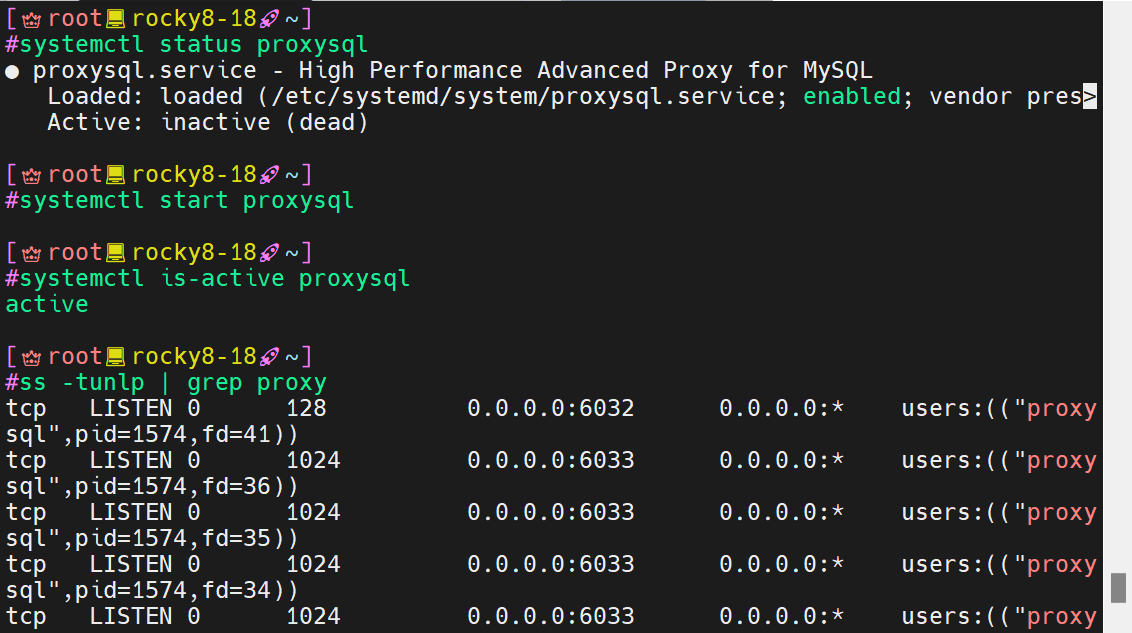Click the command 'systemctl is-active proxysql'
Image resolution: width=1132 pixels, height=633 pixels.
[x=214, y=278]
